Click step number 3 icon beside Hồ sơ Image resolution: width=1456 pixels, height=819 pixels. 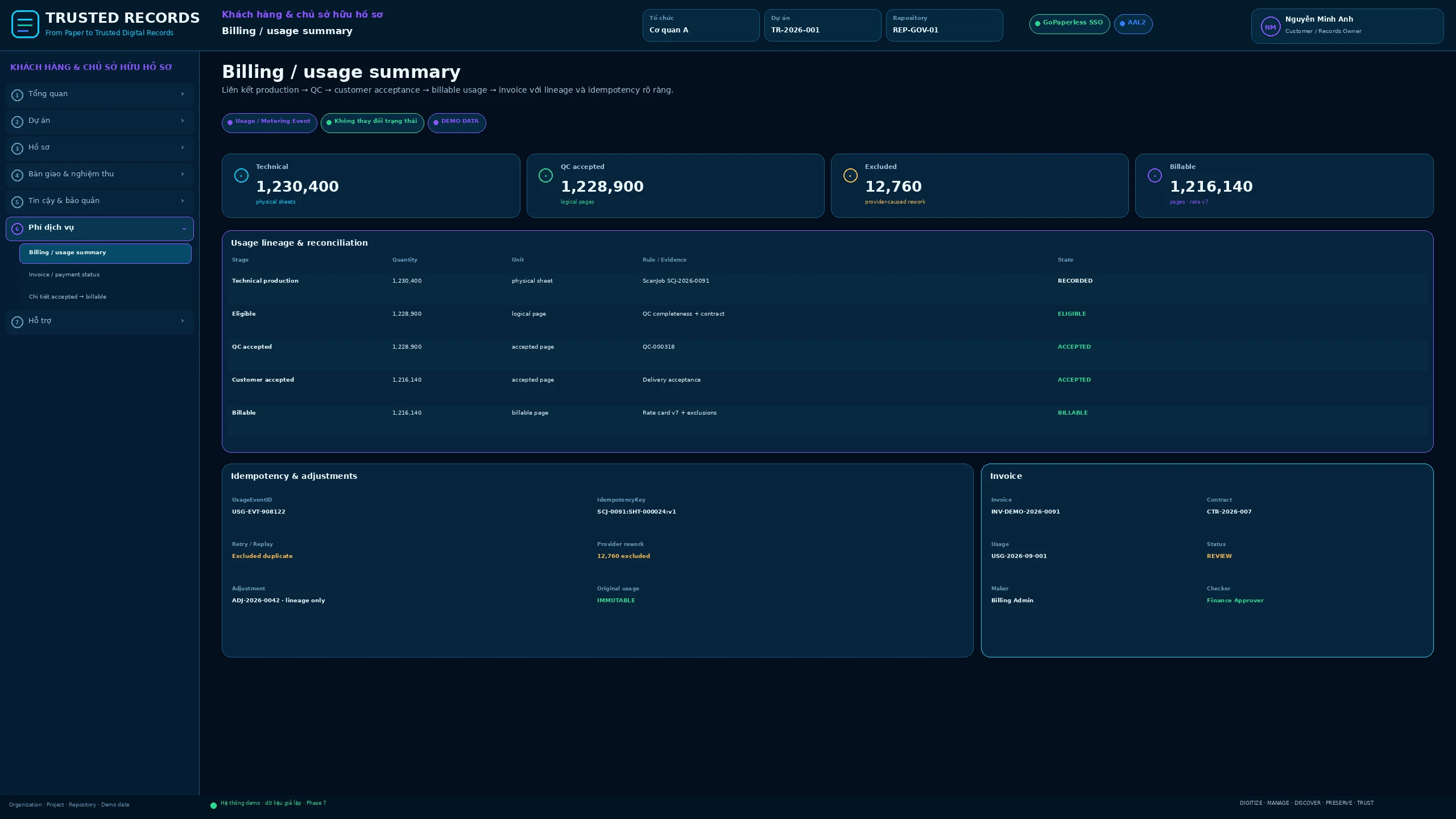(x=17, y=148)
